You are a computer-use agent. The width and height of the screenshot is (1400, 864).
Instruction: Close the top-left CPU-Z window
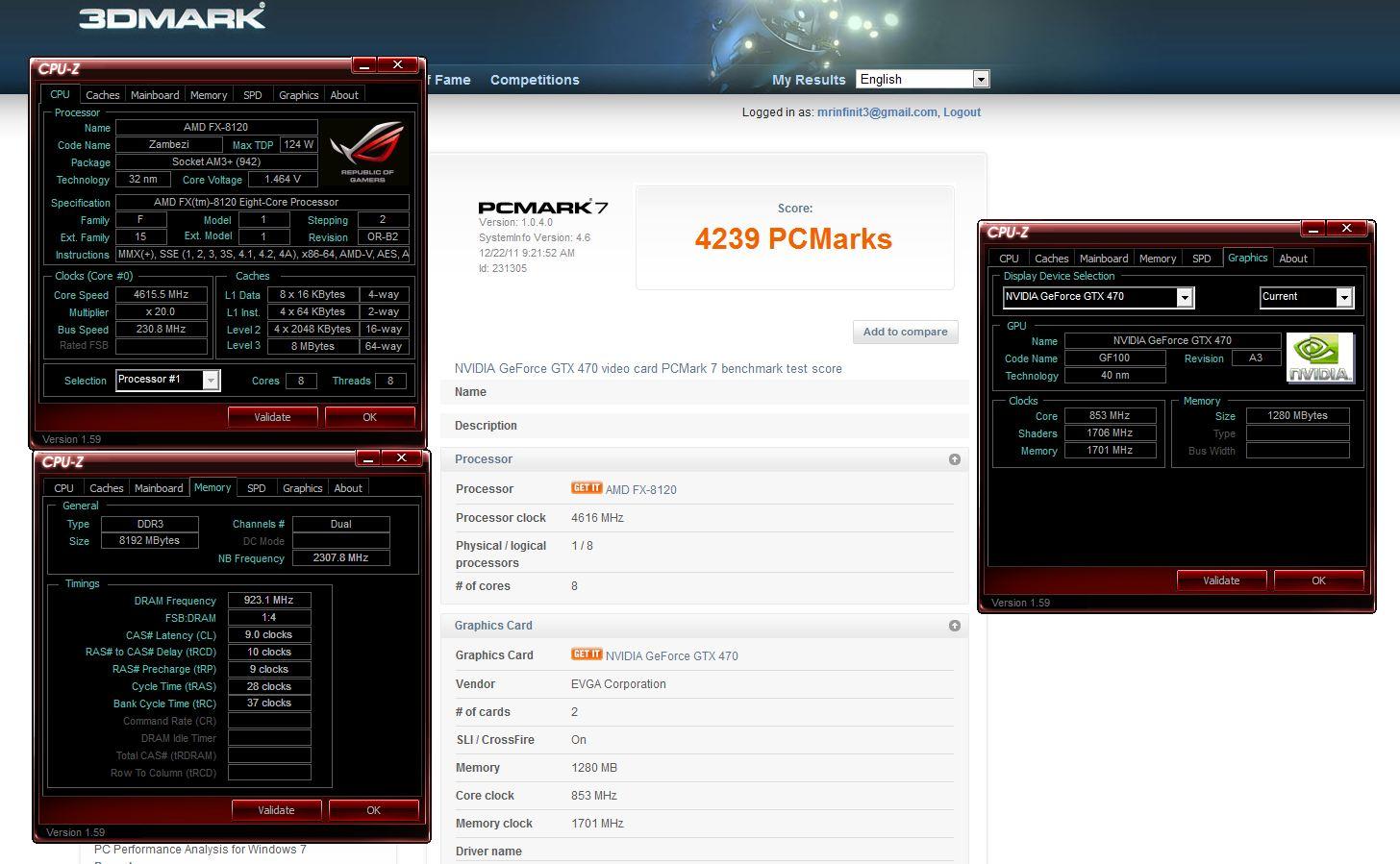pyautogui.click(x=397, y=65)
